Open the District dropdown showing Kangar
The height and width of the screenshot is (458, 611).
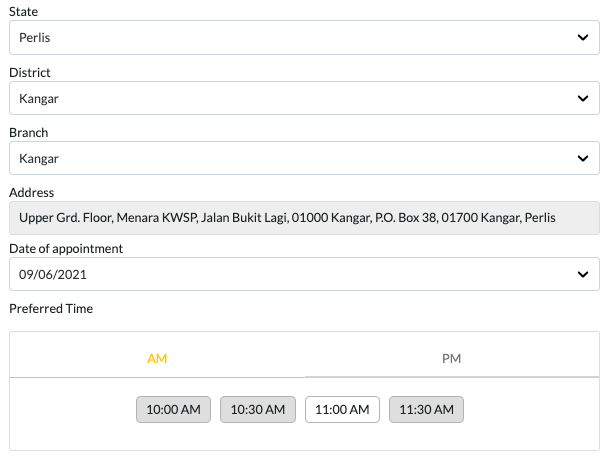coord(304,98)
